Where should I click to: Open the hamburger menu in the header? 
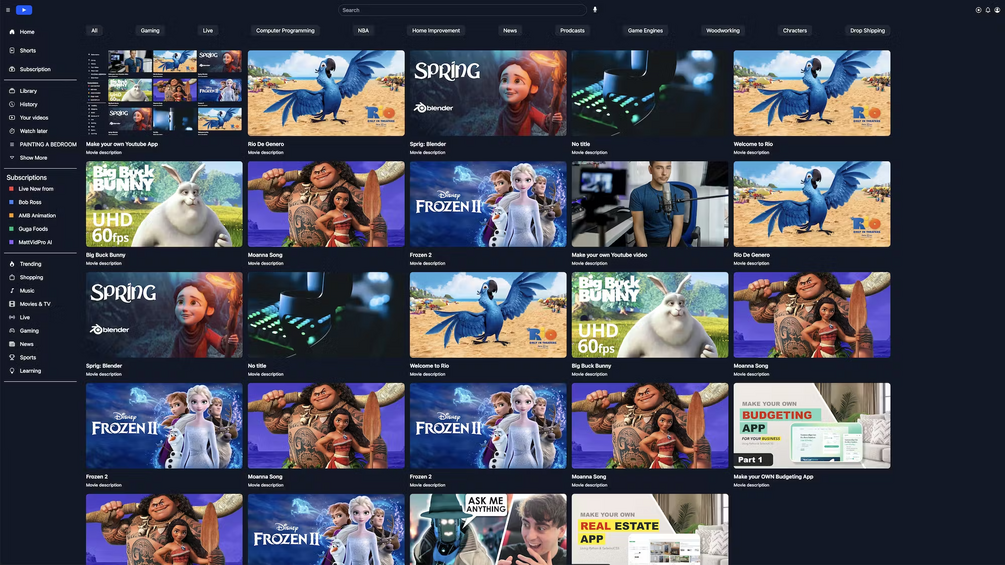tap(8, 10)
